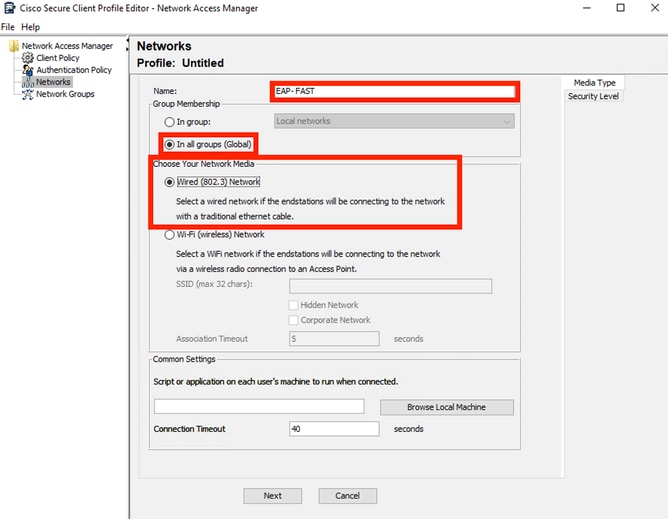This screenshot has height=519, width=668.
Task: Click the Browse Local Machine button
Action: pyautogui.click(x=446, y=407)
